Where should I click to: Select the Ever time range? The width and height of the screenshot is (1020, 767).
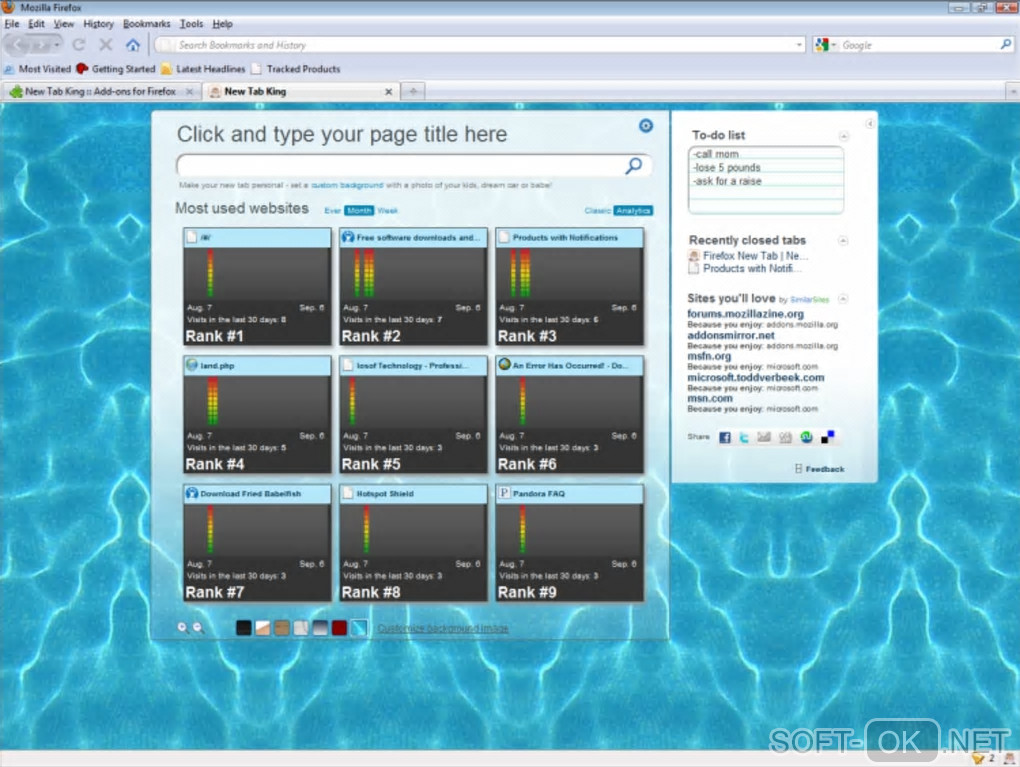(x=332, y=211)
